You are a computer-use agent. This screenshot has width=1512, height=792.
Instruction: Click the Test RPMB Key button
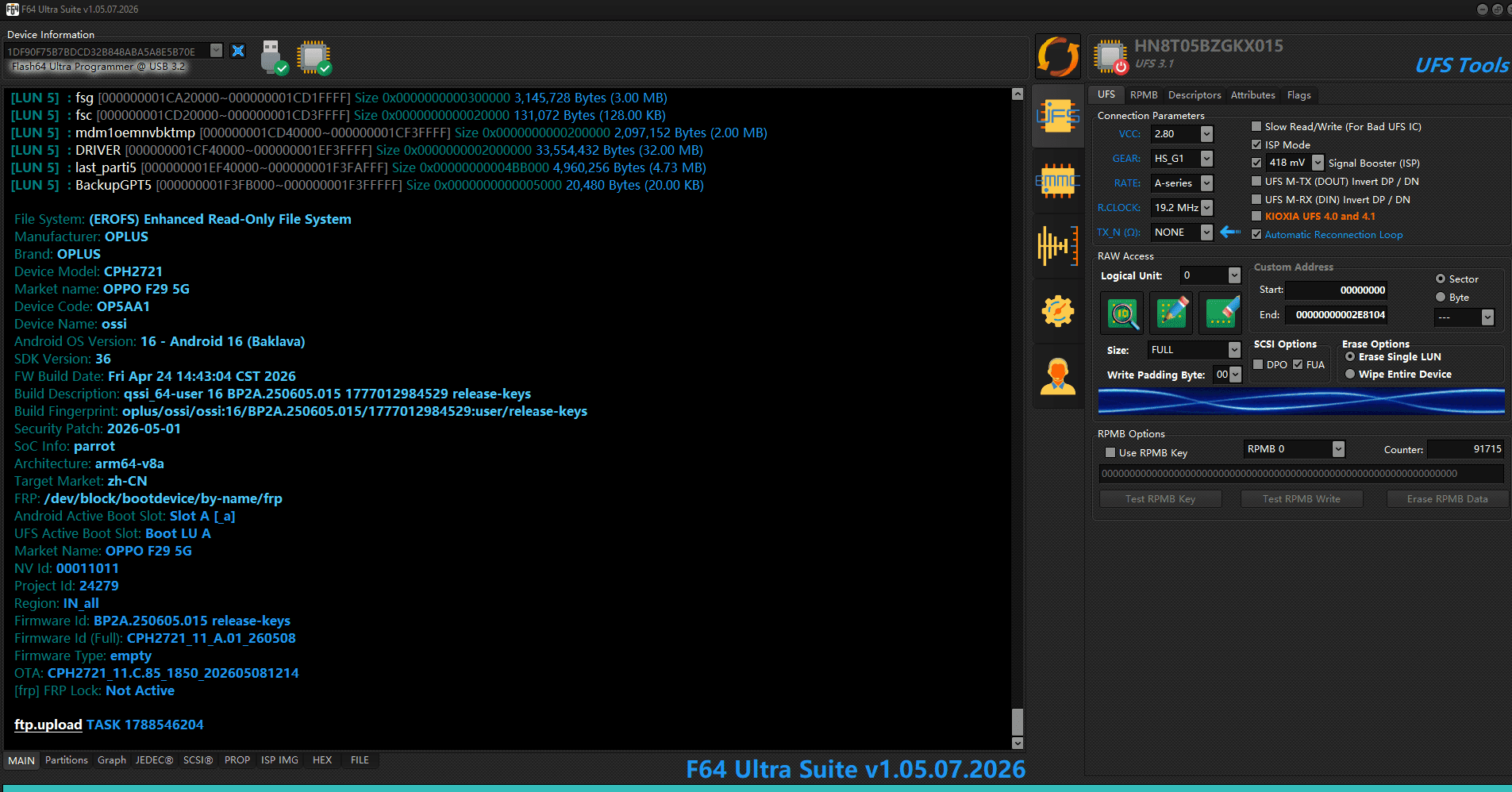(1160, 498)
